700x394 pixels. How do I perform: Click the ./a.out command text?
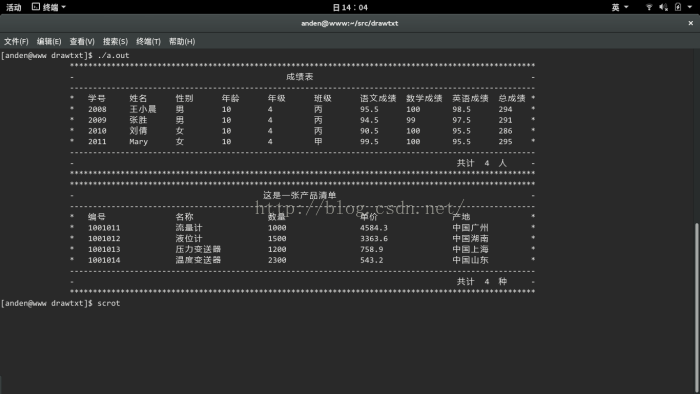[x=113, y=55]
